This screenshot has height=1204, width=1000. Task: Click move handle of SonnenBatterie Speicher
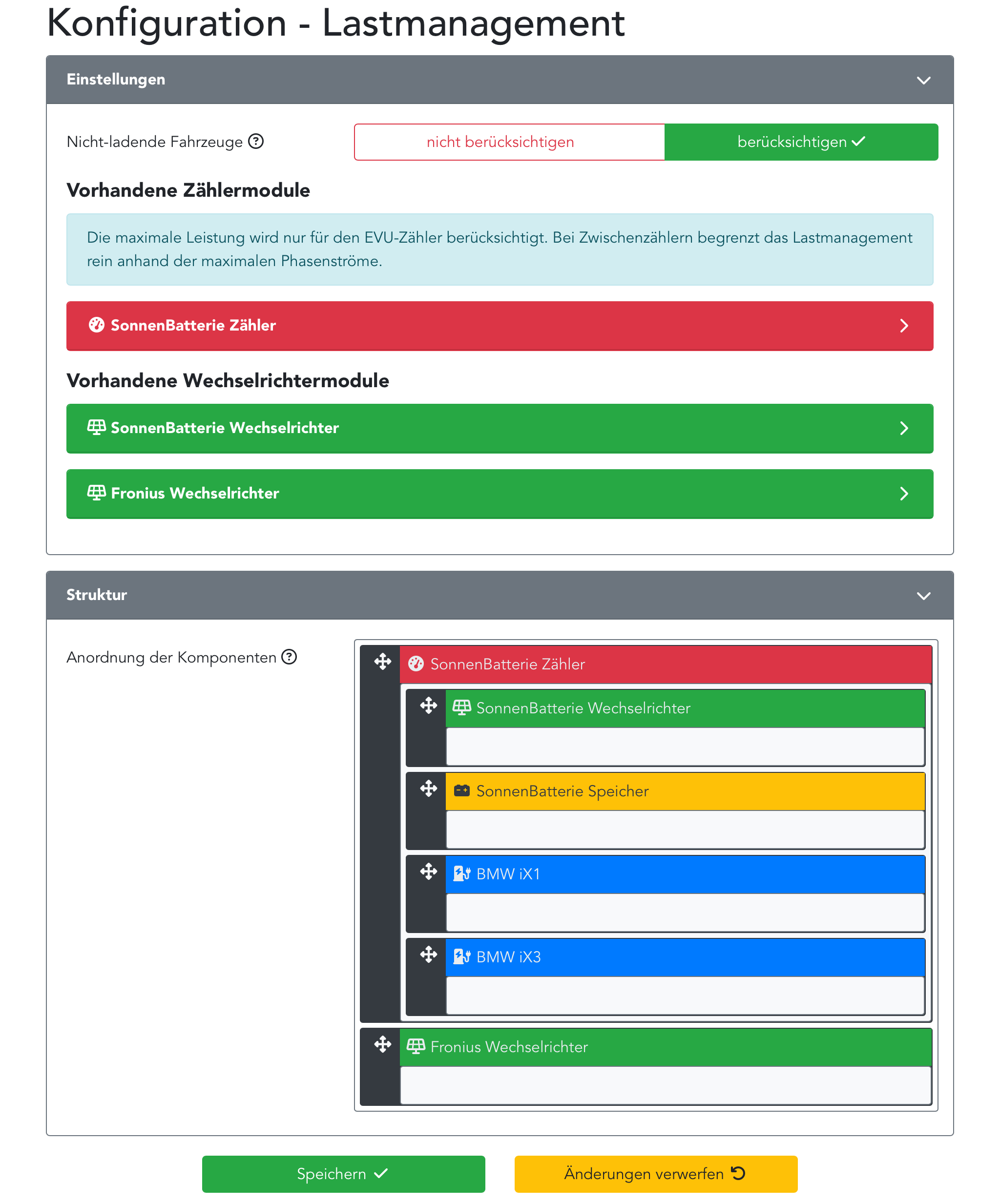428,789
